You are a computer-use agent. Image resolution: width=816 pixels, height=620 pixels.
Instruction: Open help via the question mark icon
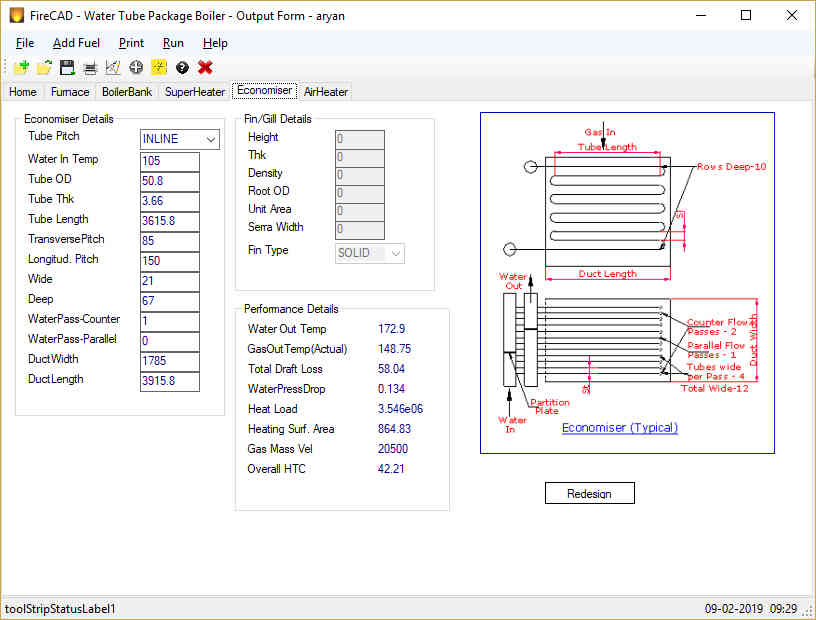(x=182, y=67)
